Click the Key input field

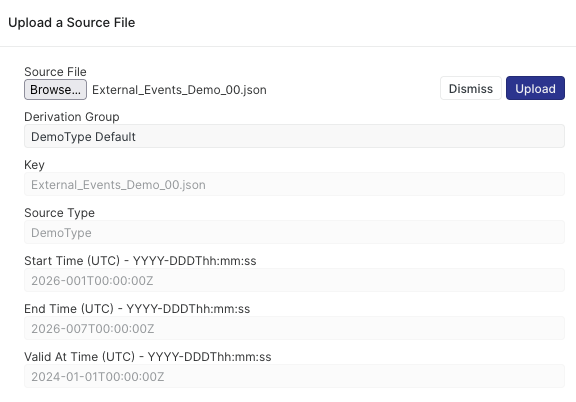294,184
